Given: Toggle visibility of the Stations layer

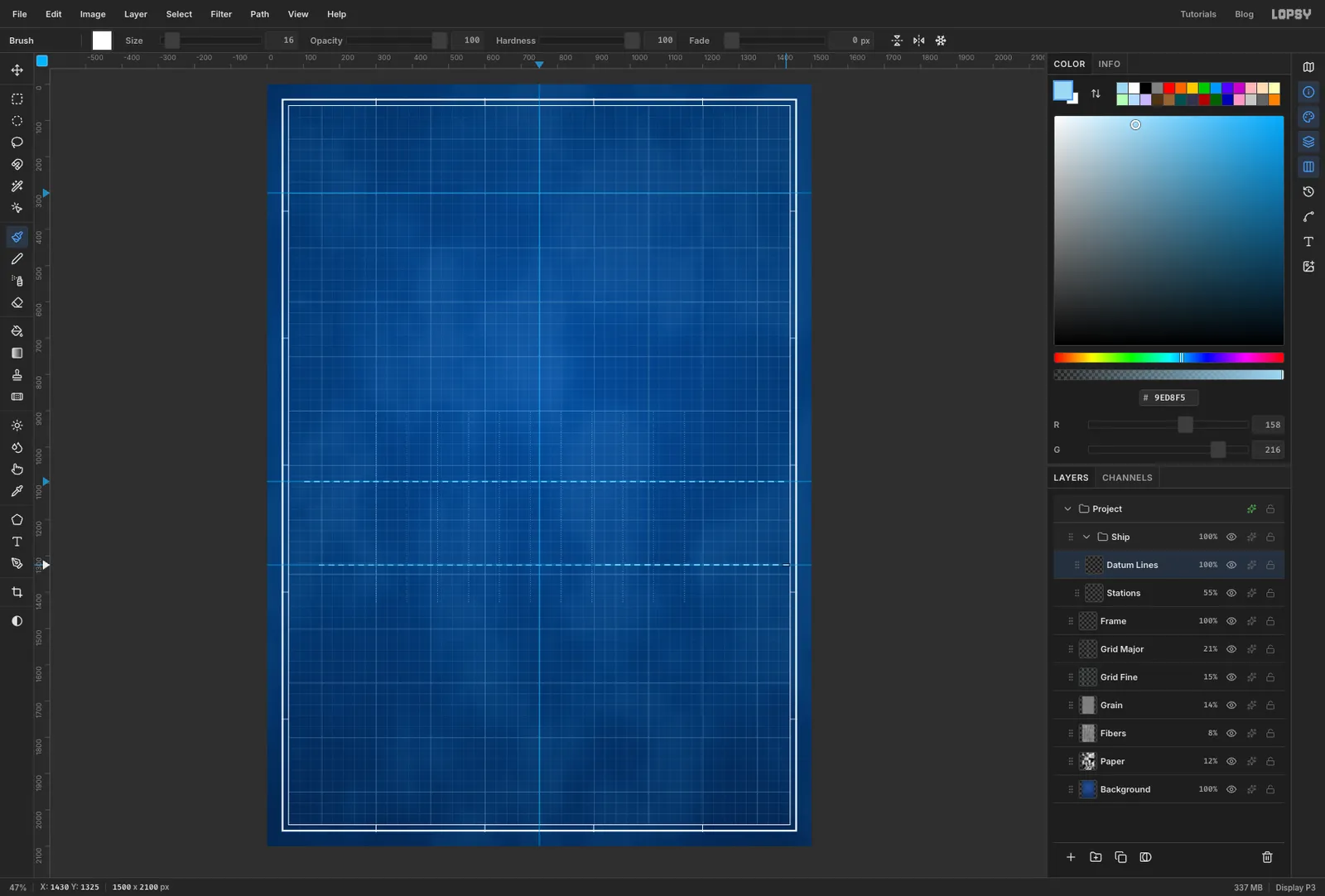Looking at the screenshot, I should click(1231, 593).
